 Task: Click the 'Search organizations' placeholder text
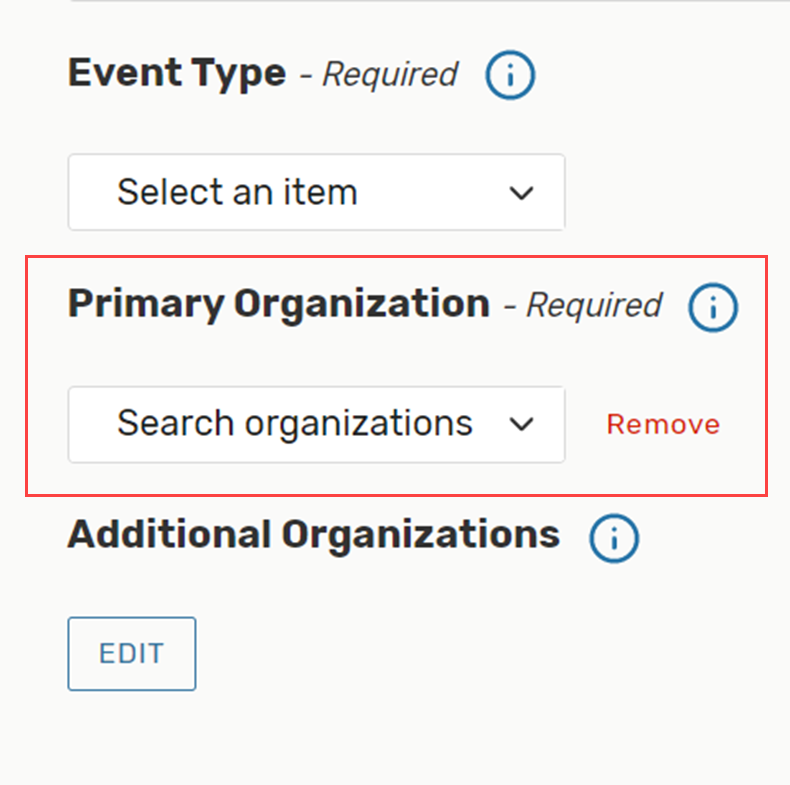click(x=294, y=424)
